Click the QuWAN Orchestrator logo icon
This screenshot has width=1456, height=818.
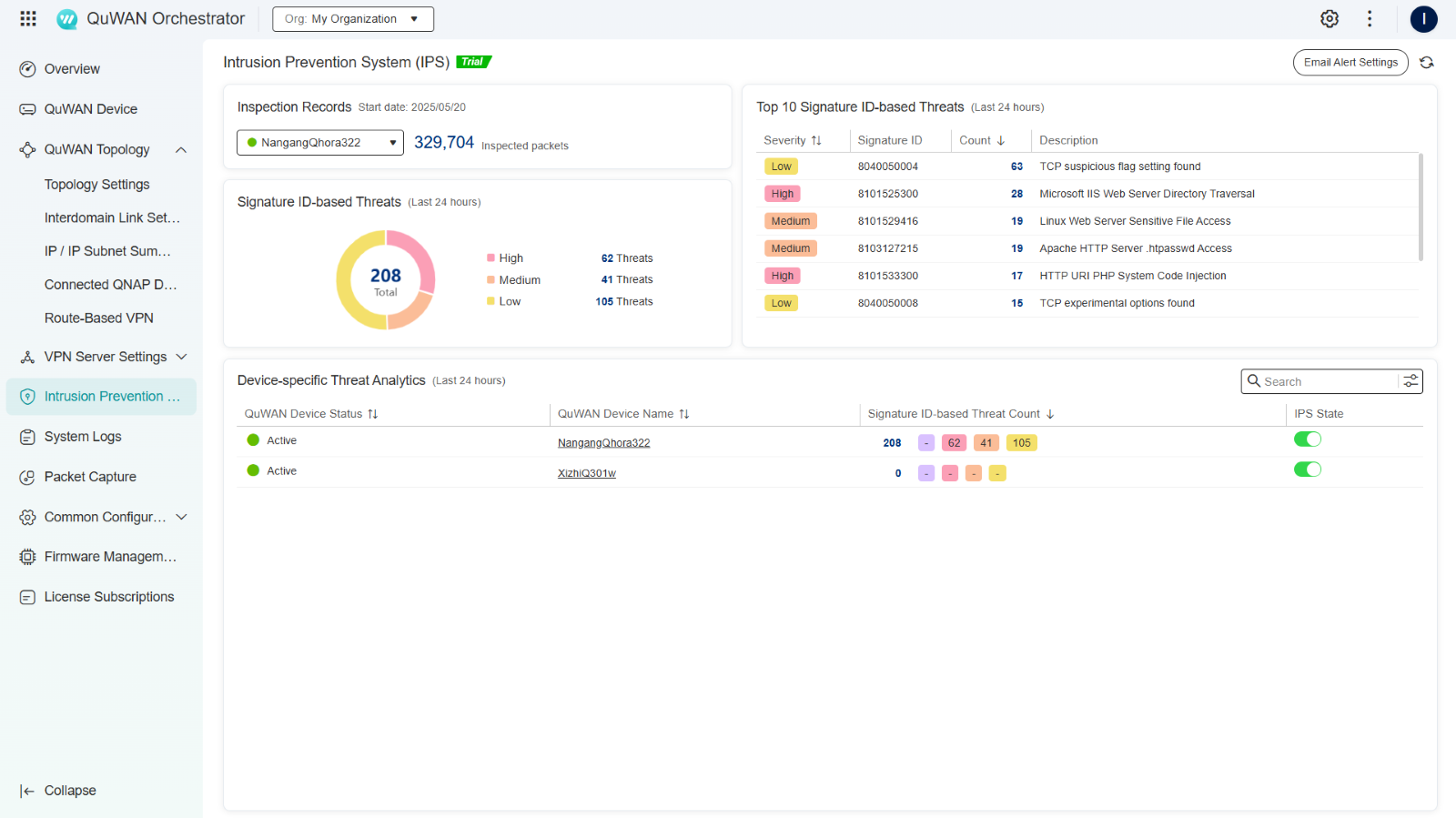67,19
